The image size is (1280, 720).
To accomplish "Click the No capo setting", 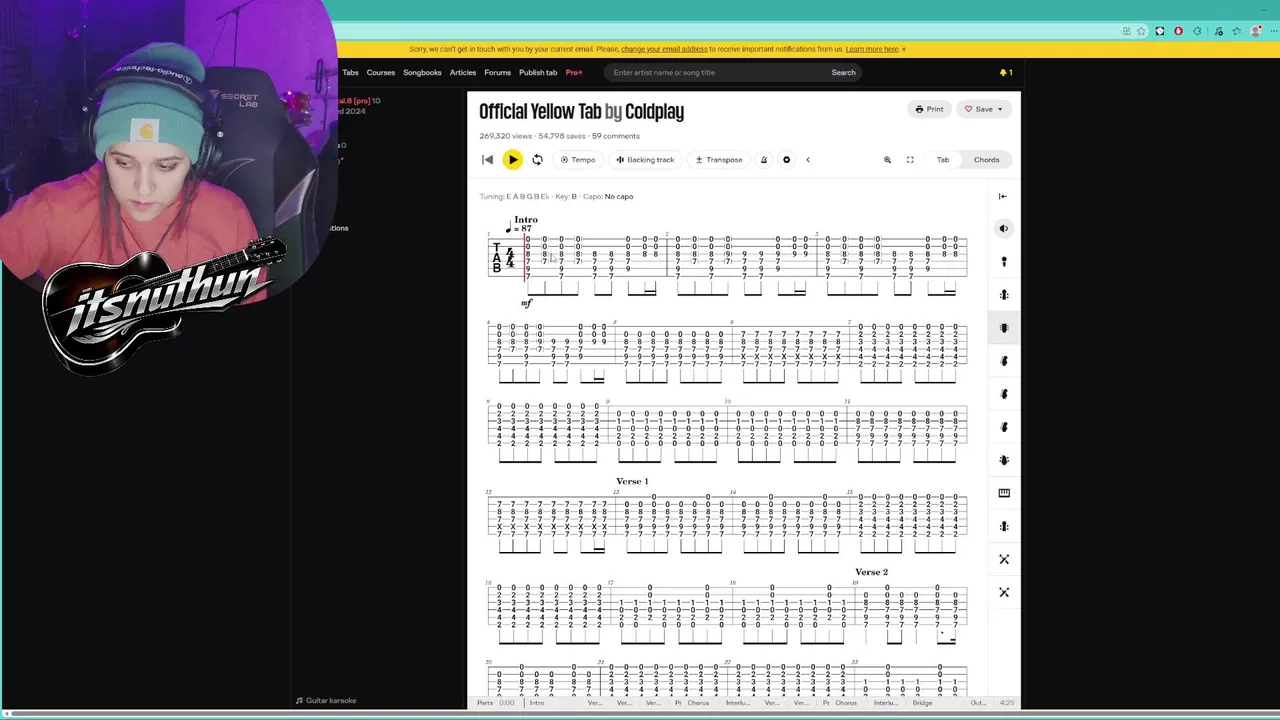I will tap(619, 196).
